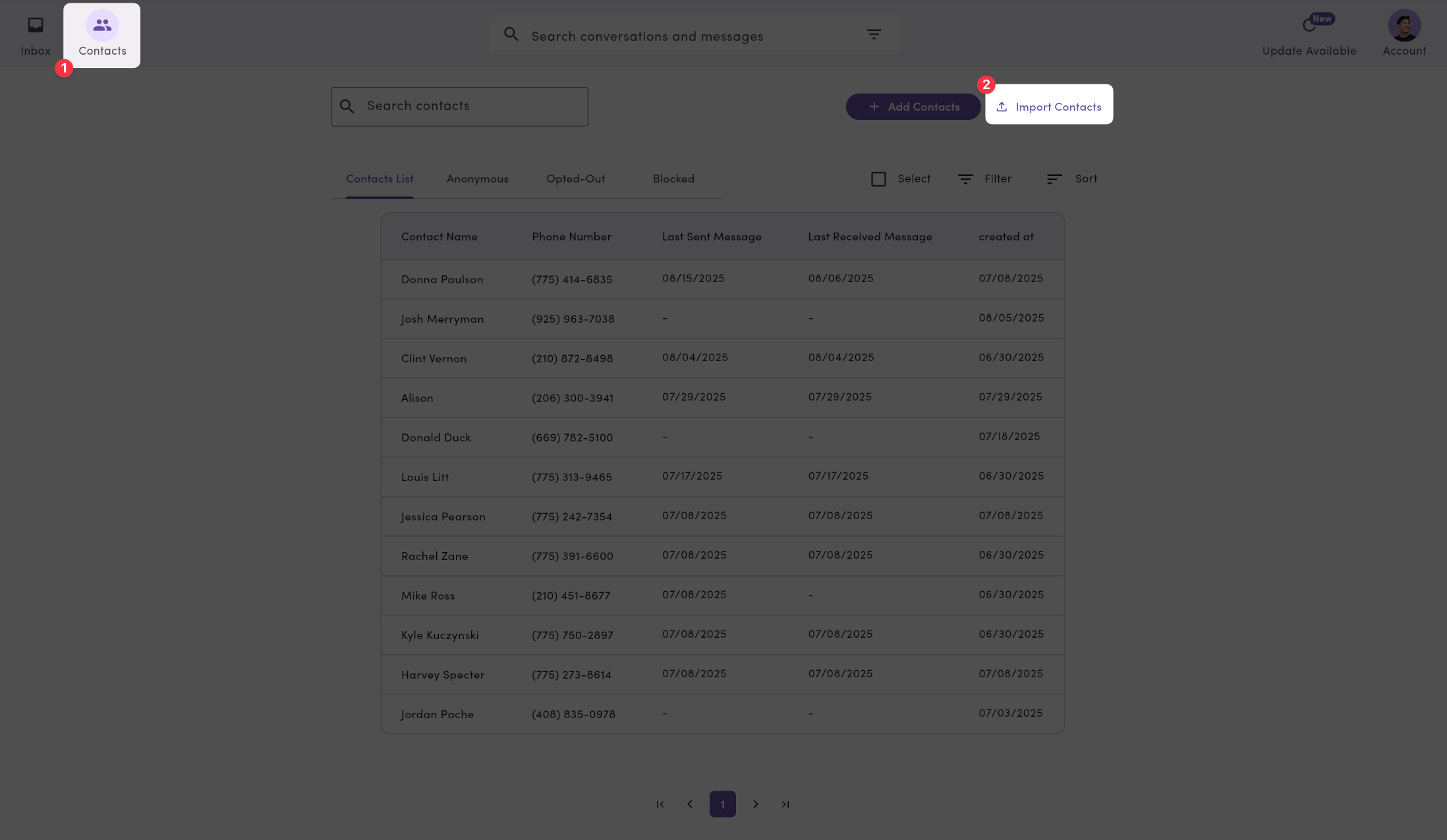
Task: Click the Add Contacts button
Action: 913,107
